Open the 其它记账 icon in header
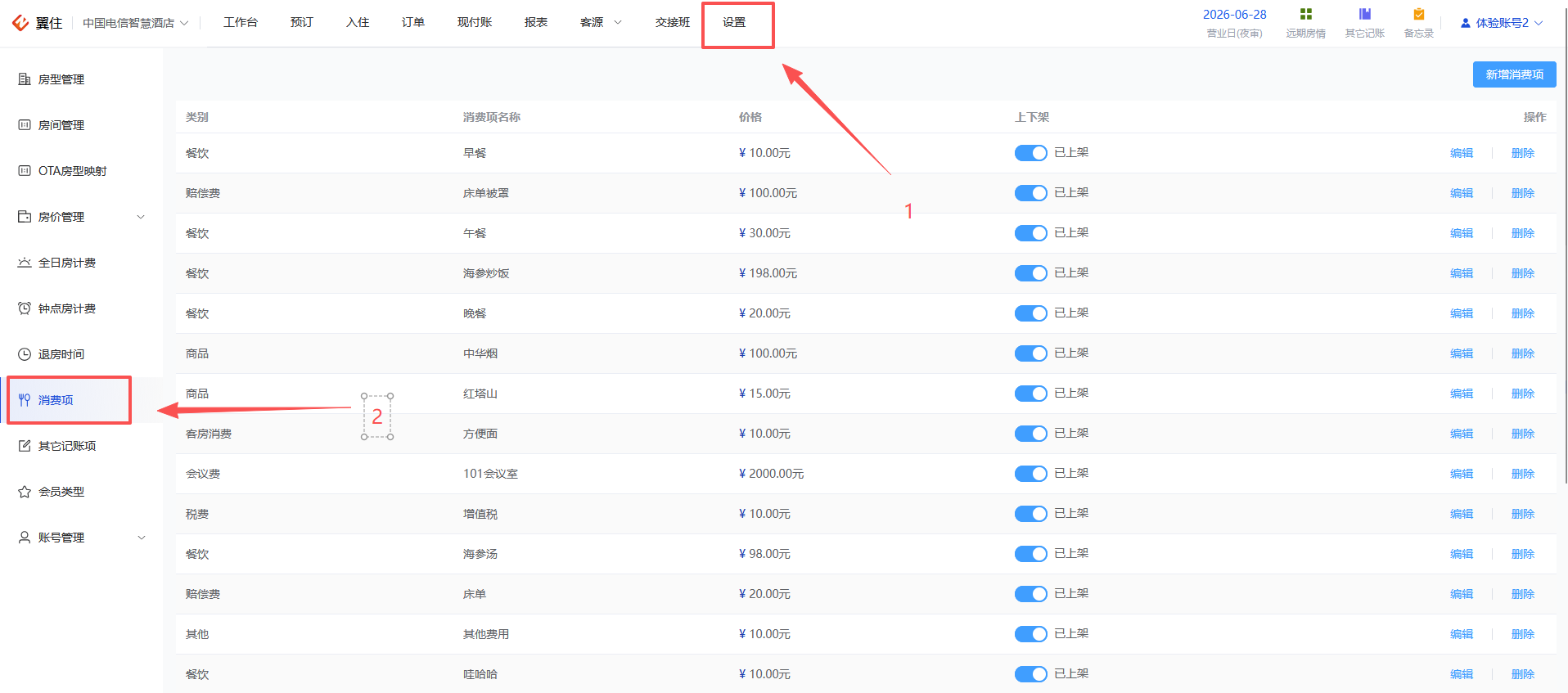1568x693 pixels. coord(1364,14)
